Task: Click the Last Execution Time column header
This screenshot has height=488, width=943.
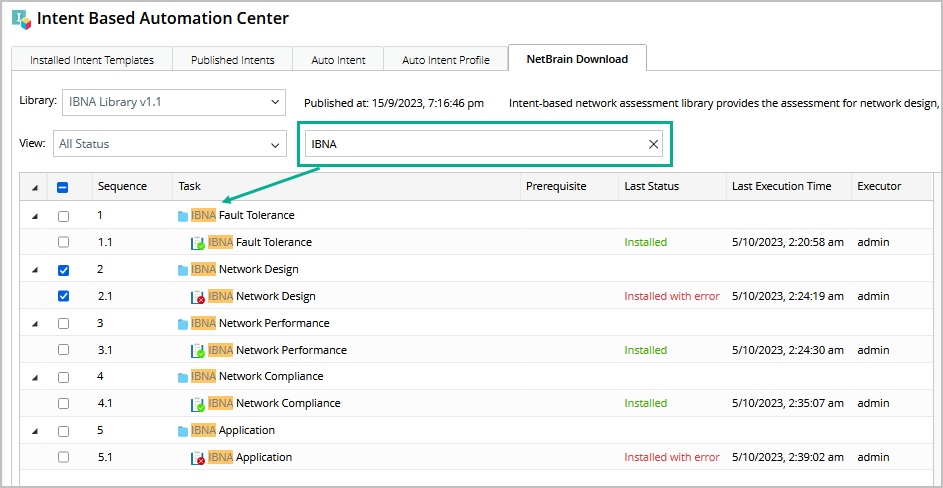Action: [x=781, y=186]
